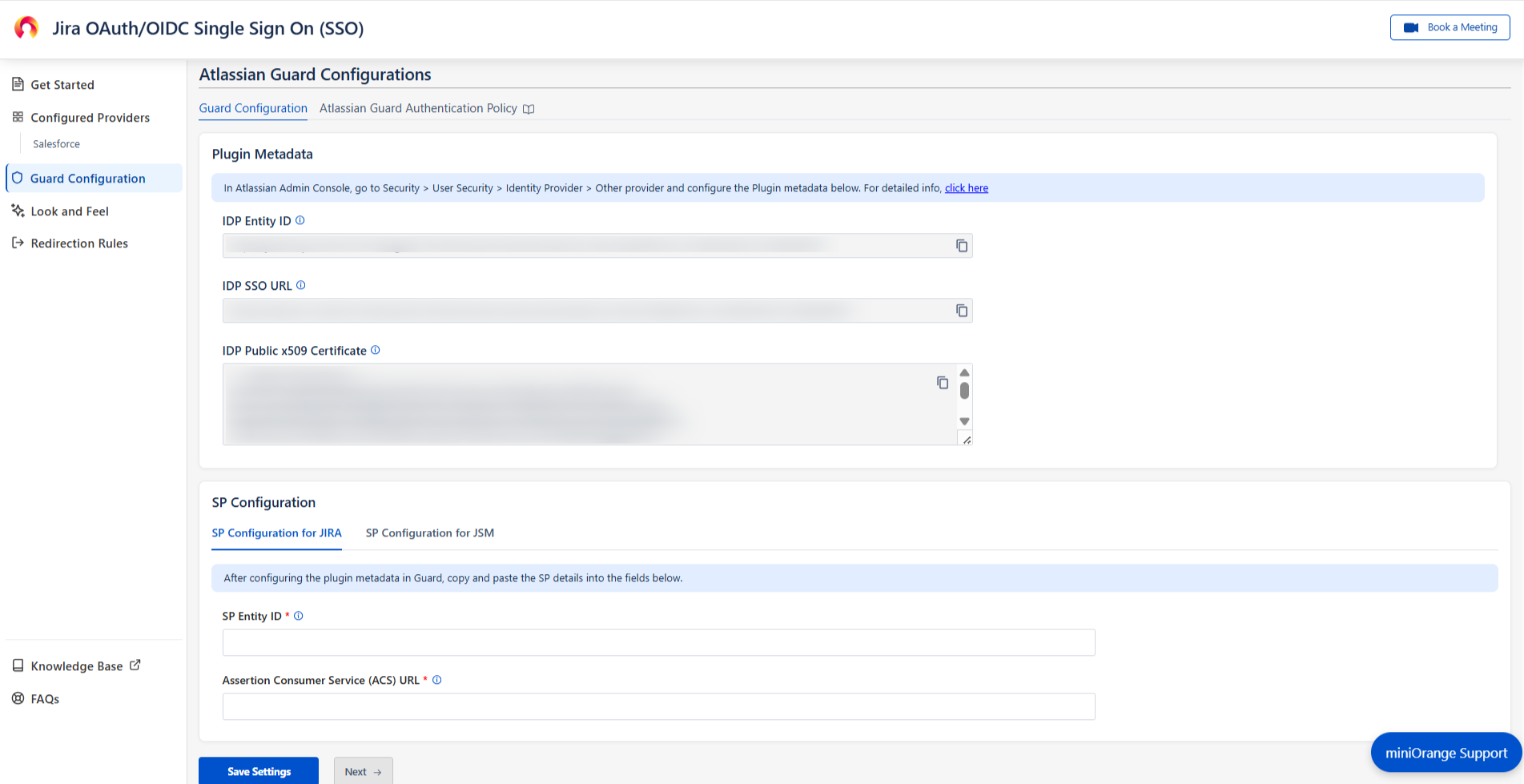Image resolution: width=1524 pixels, height=784 pixels.
Task: Click the Look and Feel sparkle icon
Action: pos(18,211)
